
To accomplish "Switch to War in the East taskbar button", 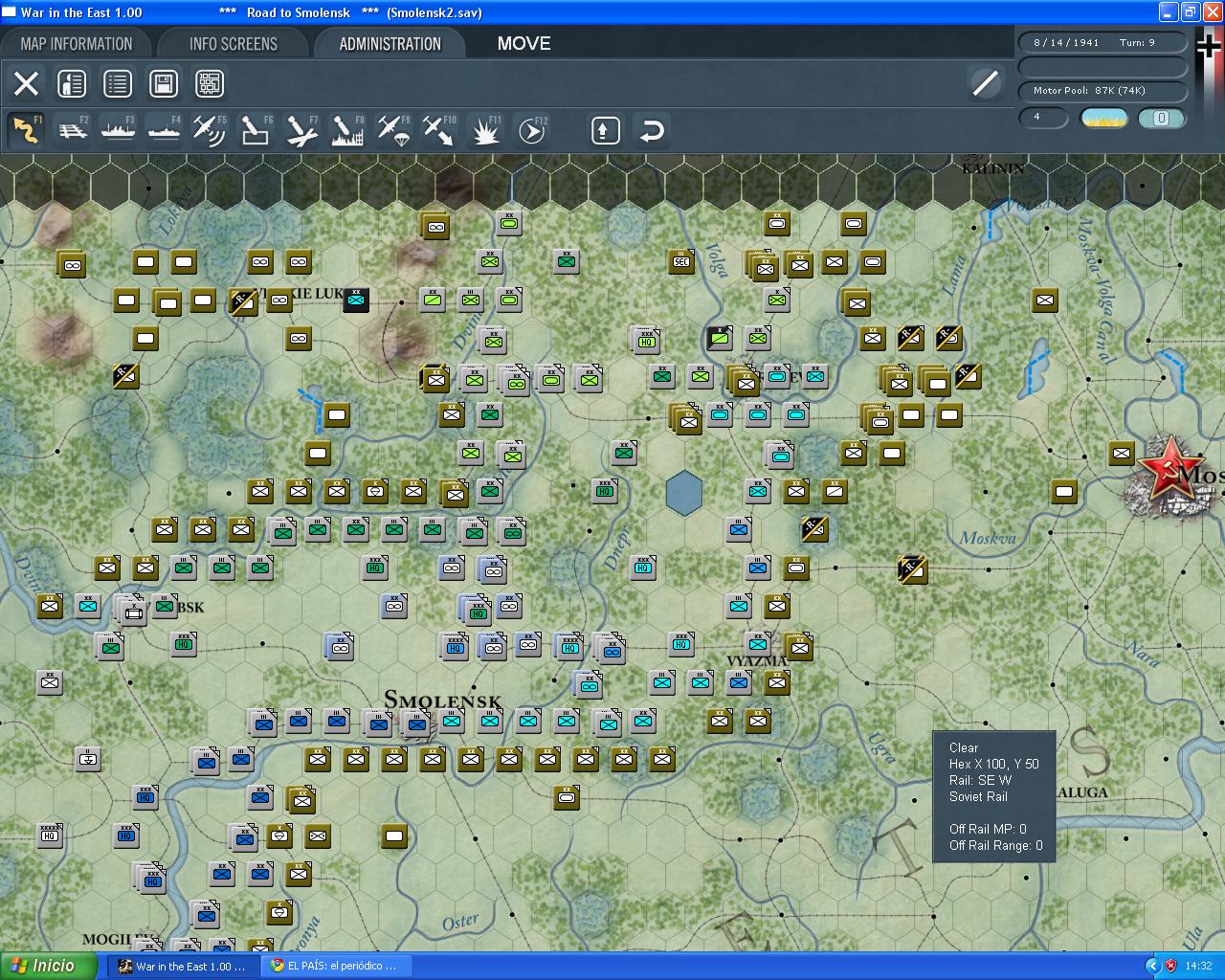I will tap(183, 967).
